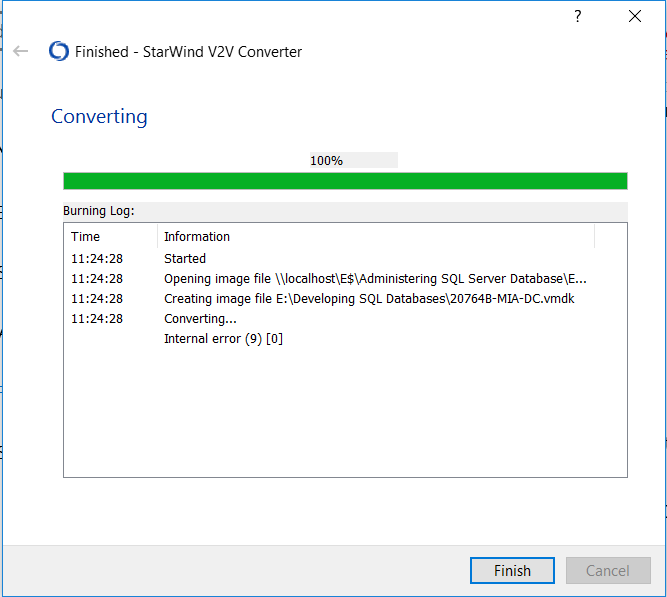Go back using the back arrow
Image resolution: width=667 pixels, height=597 pixels.
point(20,51)
